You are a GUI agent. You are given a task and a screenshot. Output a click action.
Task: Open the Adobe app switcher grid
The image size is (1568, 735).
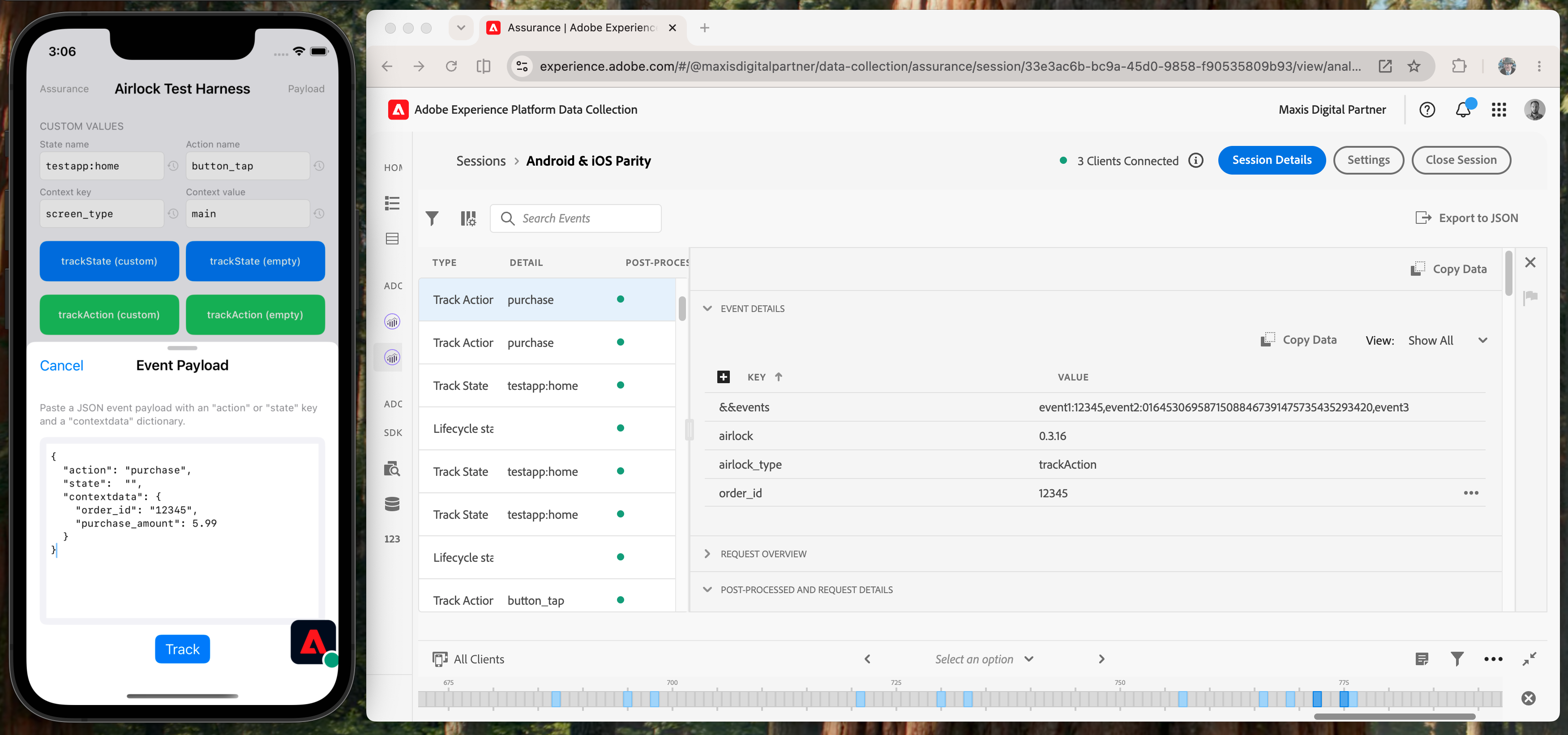(1499, 110)
